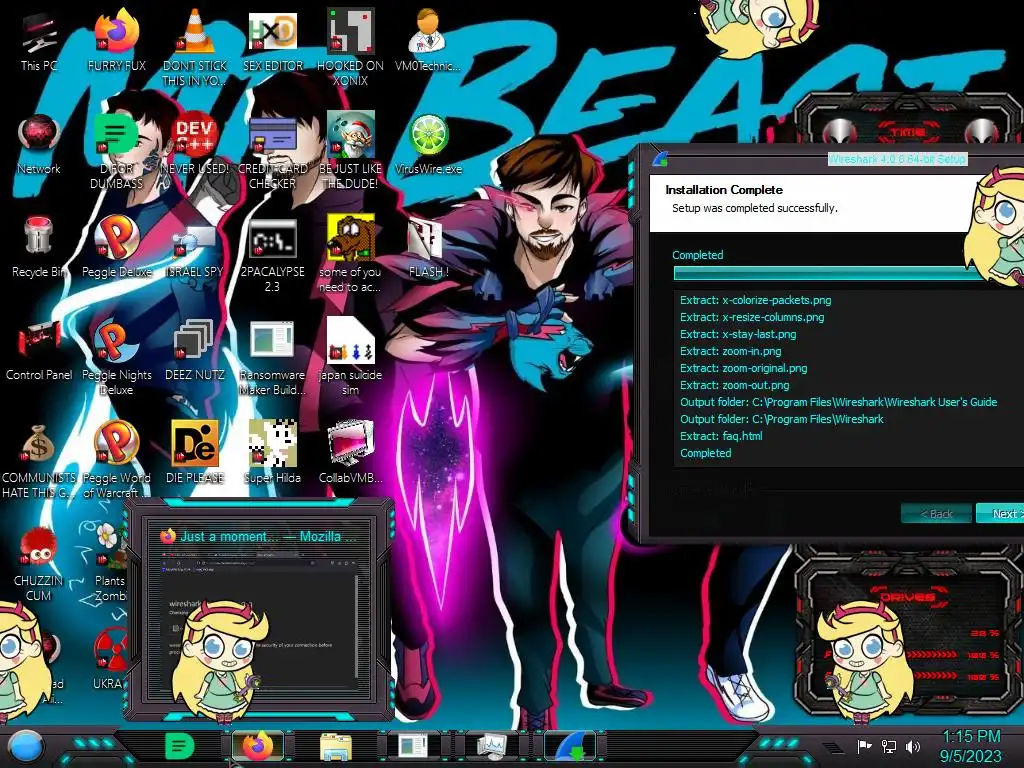The image size is (1024, 768).
Task: Click 'Setup was completed successfully.' text
Action: tap(755, 208)
